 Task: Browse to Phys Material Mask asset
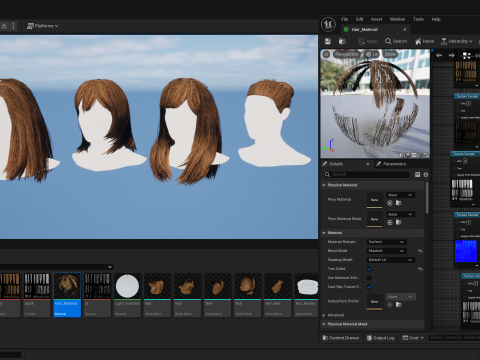[x=398, y=222]
